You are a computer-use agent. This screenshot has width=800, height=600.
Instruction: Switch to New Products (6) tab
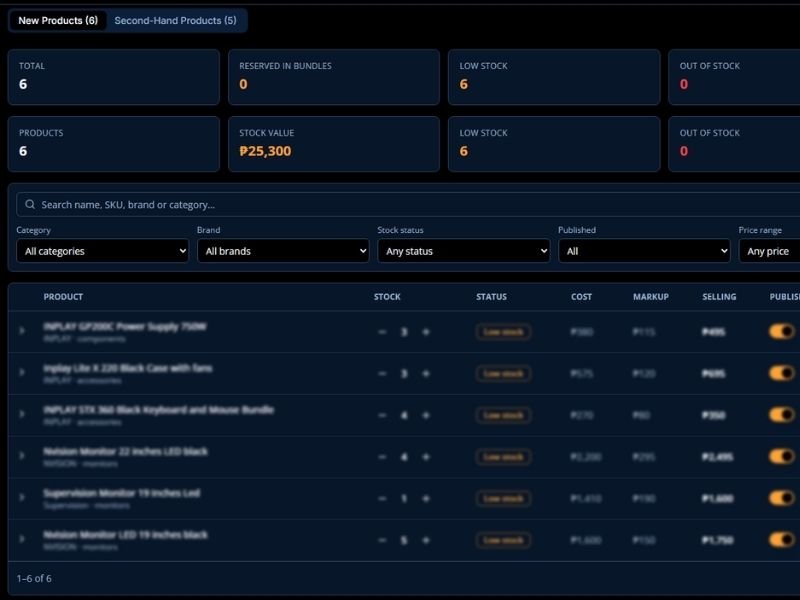click(58, 21)
